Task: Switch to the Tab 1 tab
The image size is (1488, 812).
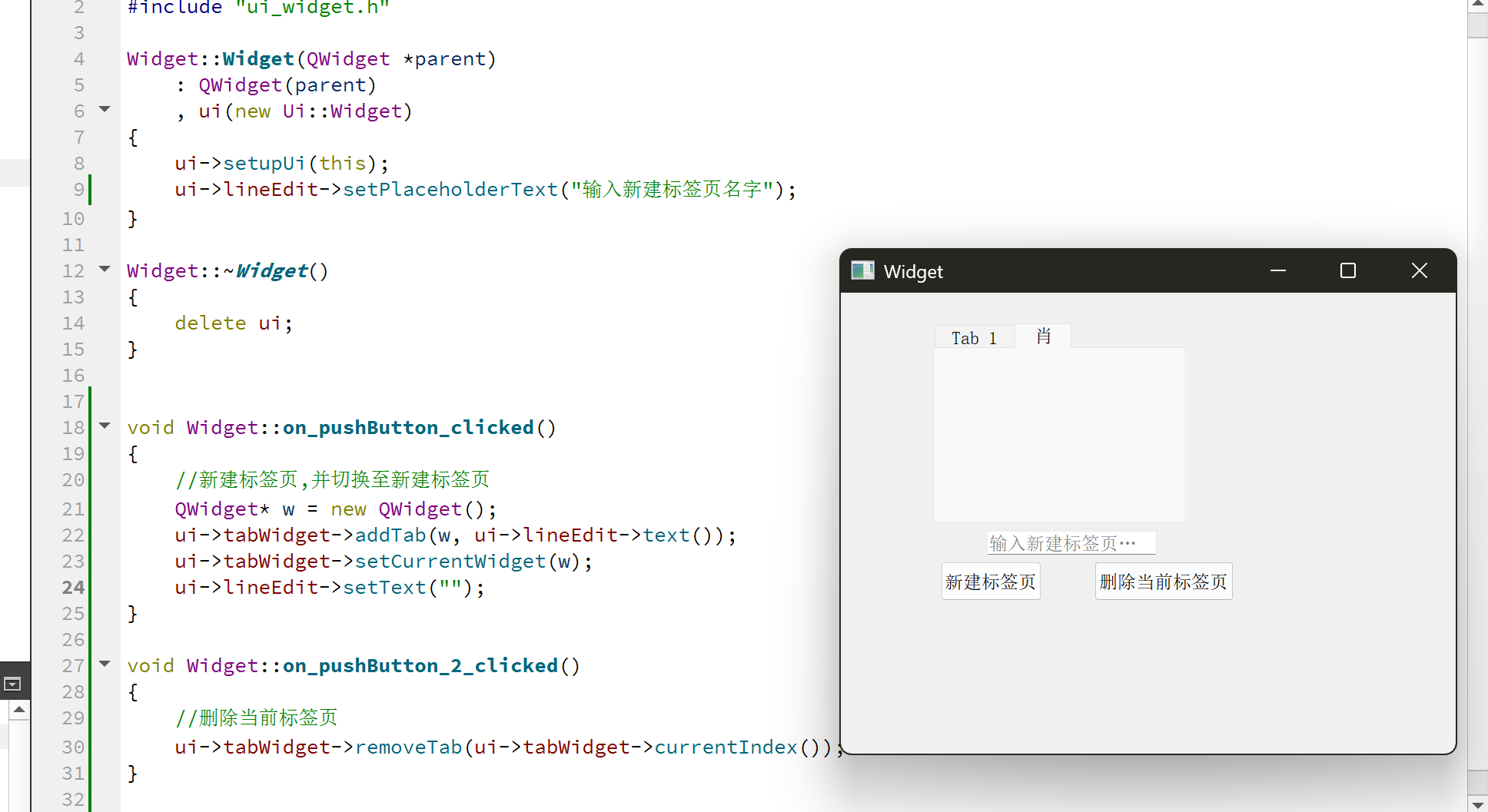Action: pyautogui.click(x=974, y=338)
